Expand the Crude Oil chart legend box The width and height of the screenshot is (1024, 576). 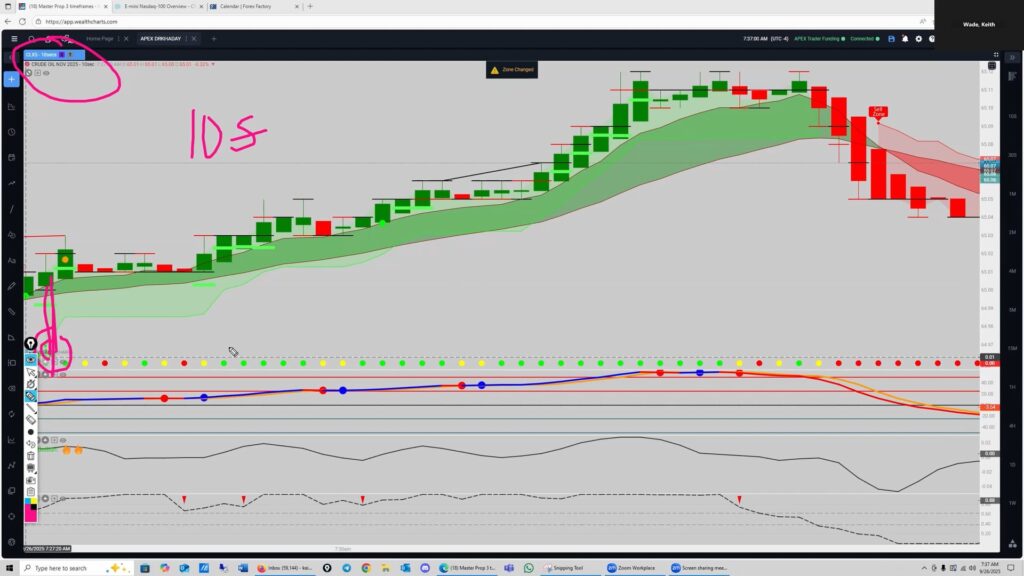pyautogui.click(x=37, y=73)
